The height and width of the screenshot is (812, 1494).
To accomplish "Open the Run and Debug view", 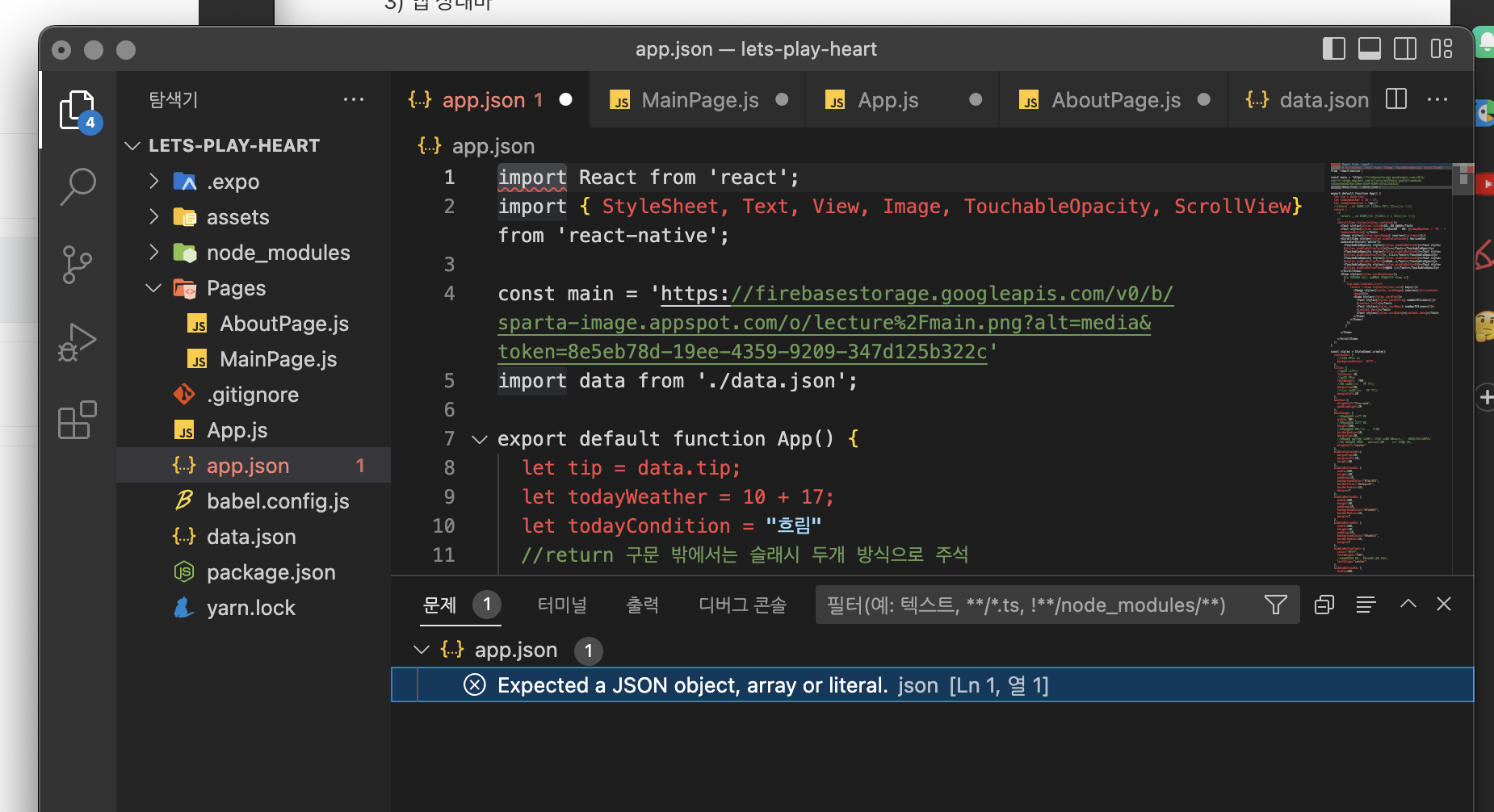I will tap(78, 341).
